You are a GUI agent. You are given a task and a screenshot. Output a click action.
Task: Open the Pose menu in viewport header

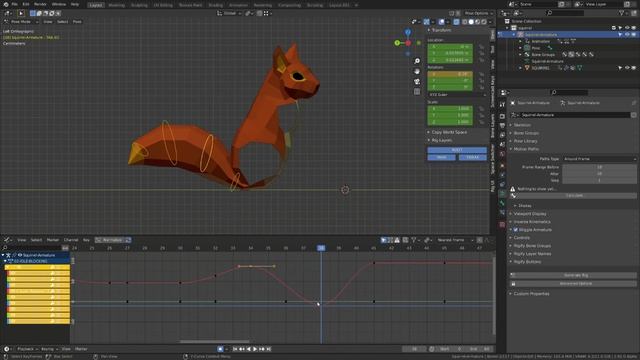tap(77, 22)
